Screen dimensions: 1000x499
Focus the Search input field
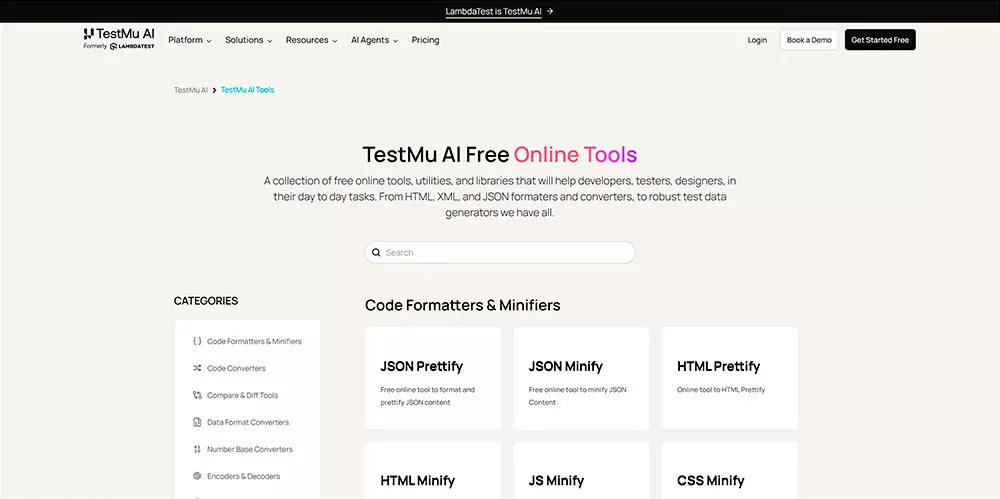click(500, 252)
